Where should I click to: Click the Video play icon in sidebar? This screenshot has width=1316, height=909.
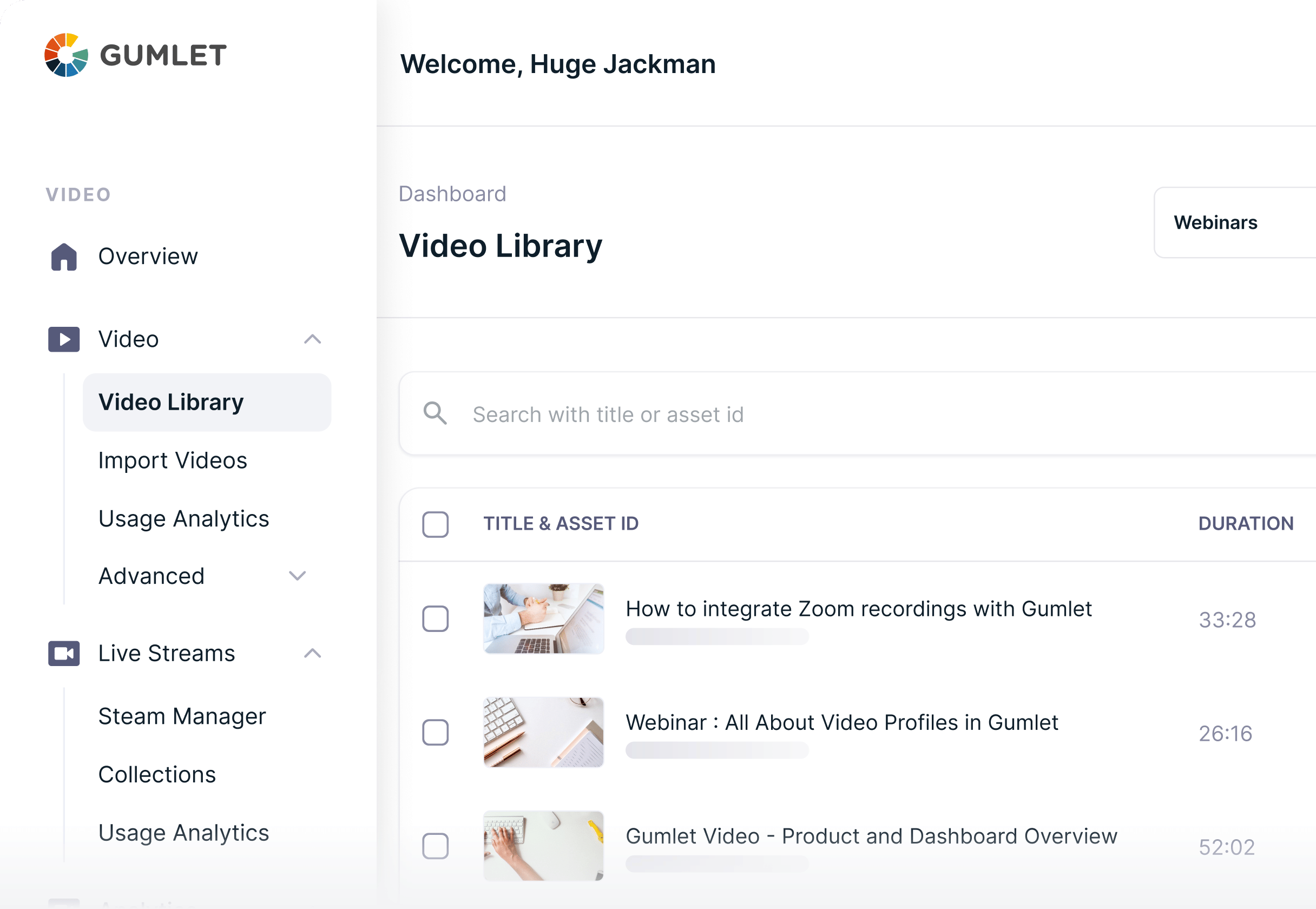point(64,339)
